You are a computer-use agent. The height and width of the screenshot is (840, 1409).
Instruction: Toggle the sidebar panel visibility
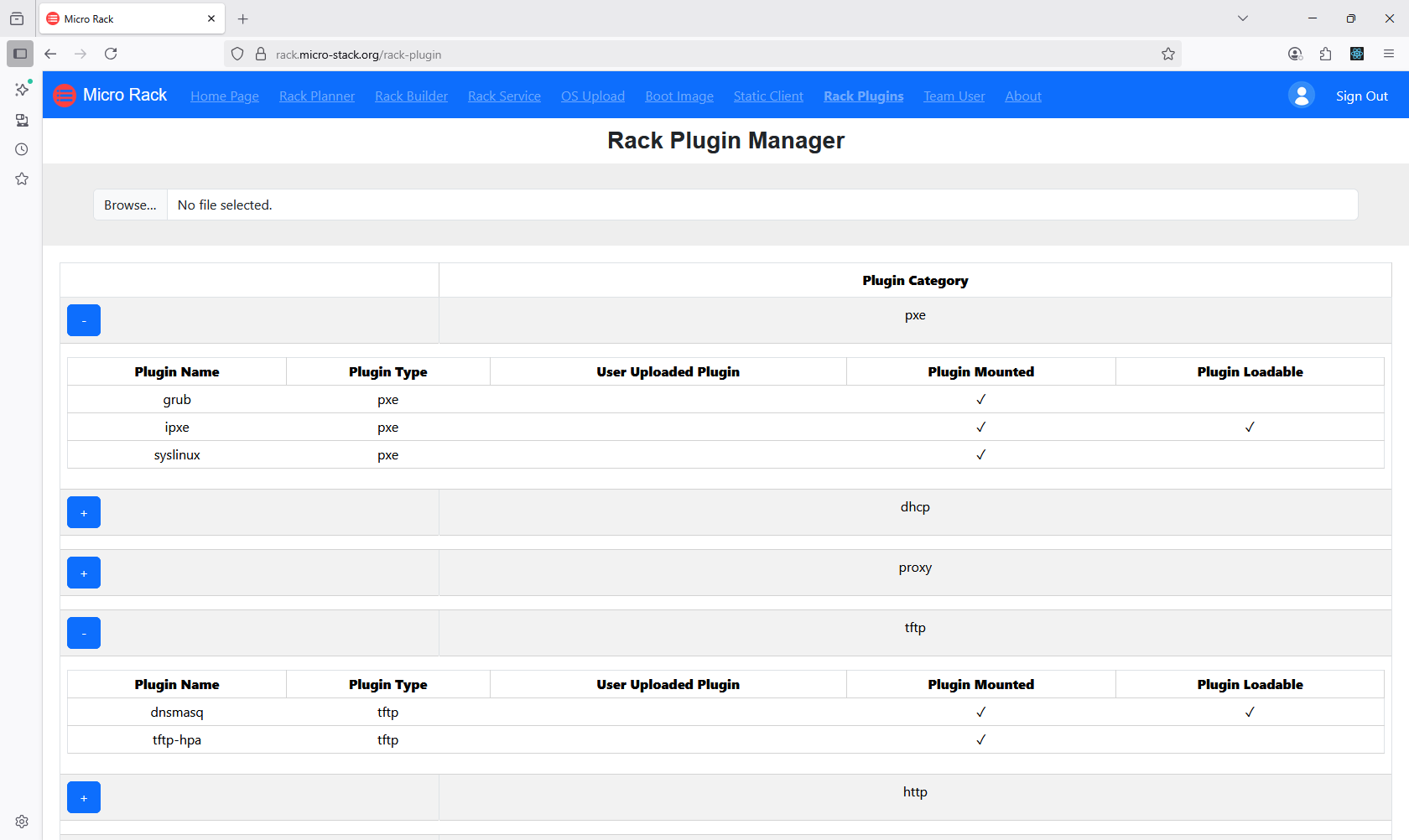[x=19, y=54]
